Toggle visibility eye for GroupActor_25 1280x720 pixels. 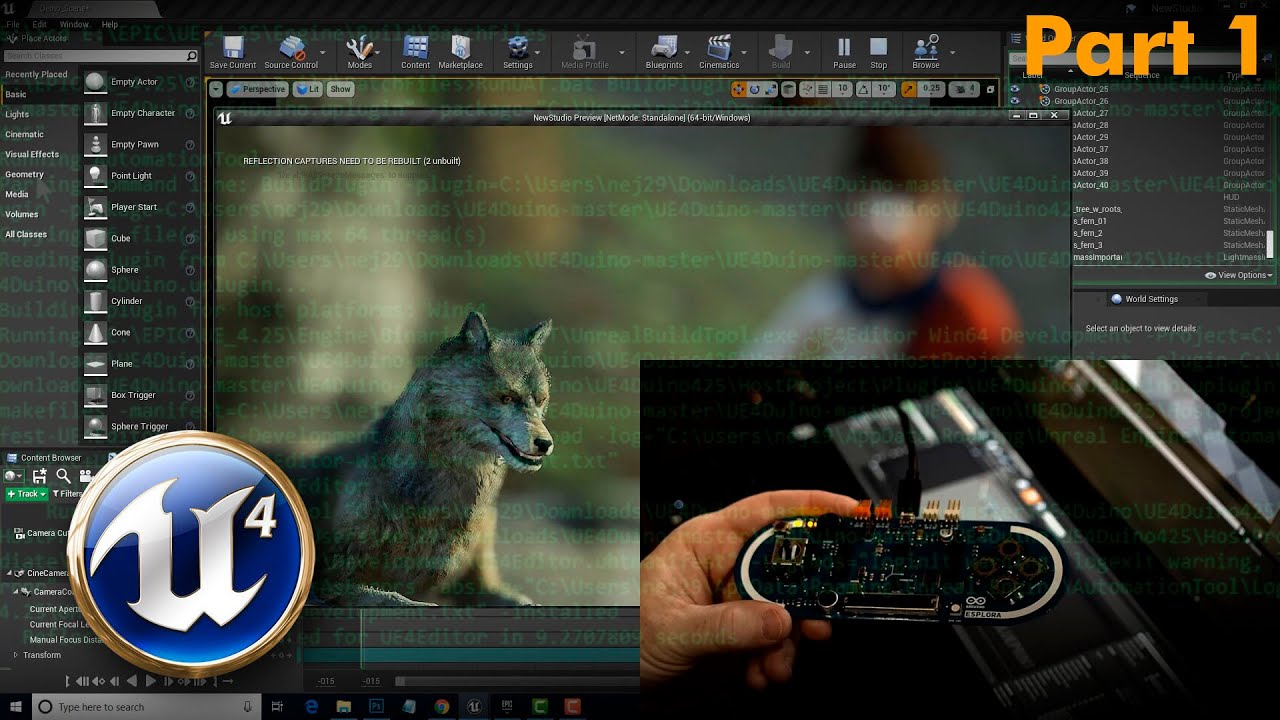(1015, 89)
